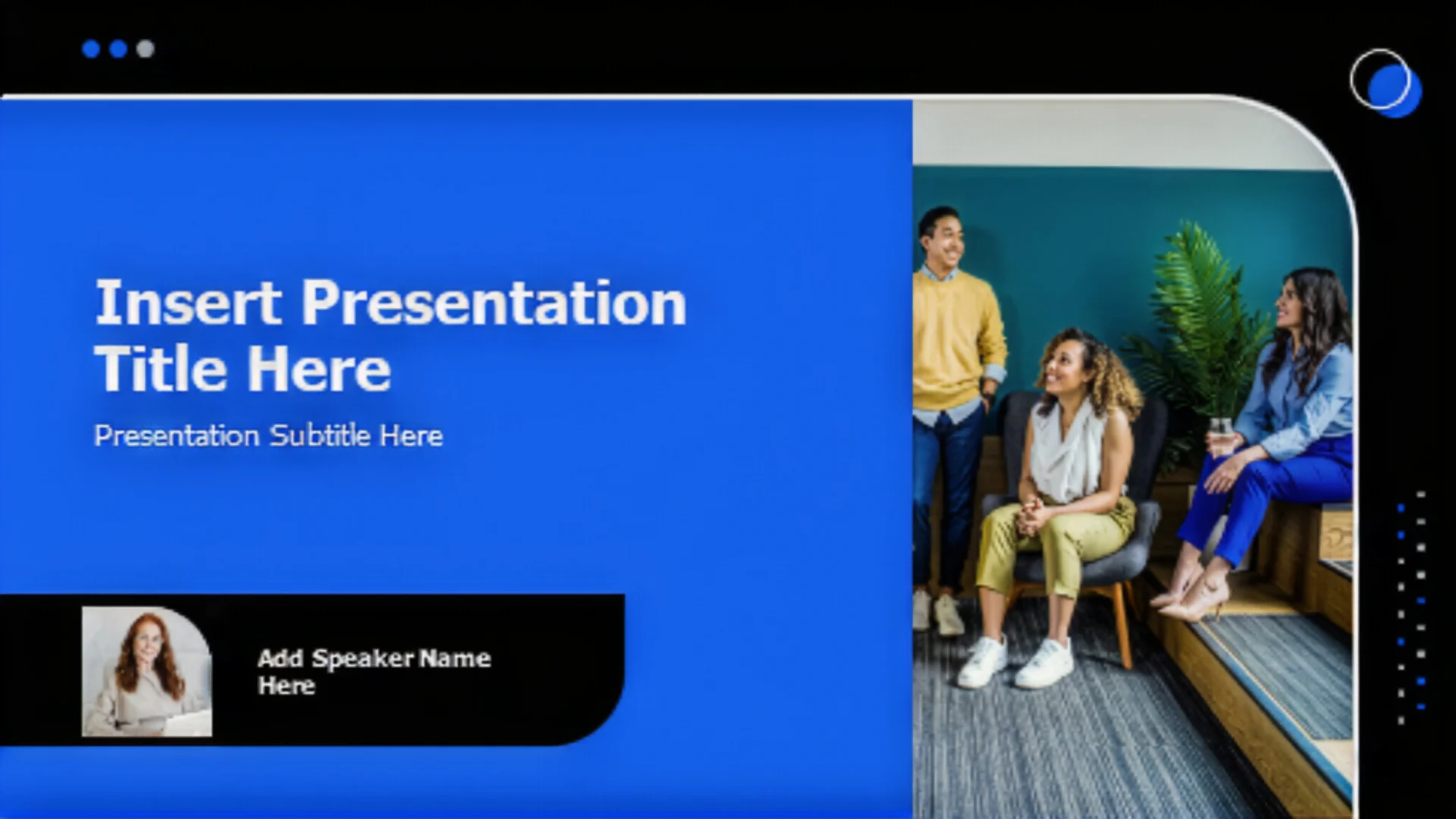Select the speaker headshot photo thumbnail
Image resolution: width=1456 pixels, height=819 pixels.
(x=147, y=671)
